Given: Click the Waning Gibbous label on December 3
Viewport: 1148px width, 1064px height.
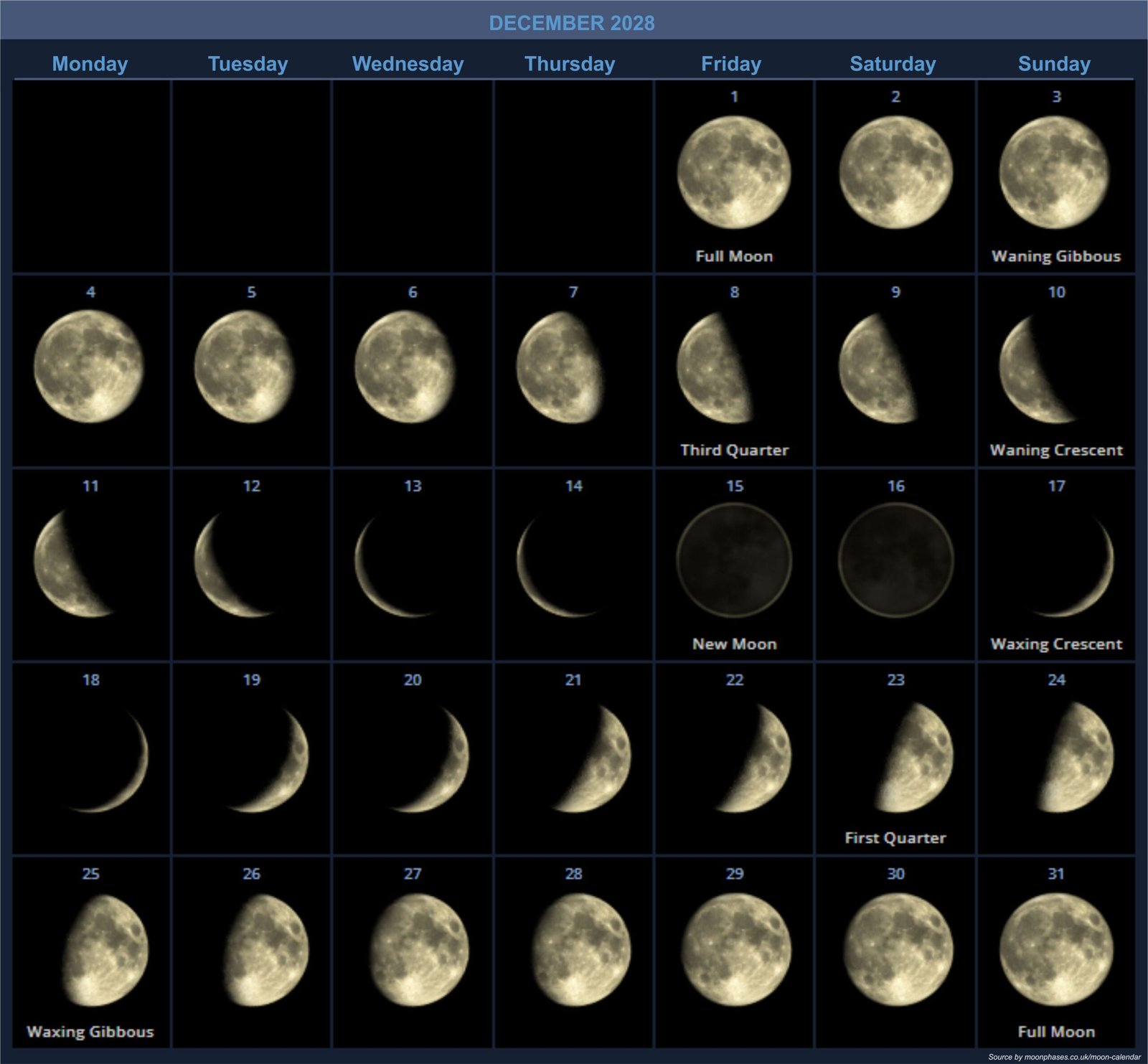Looking at the screenshot, I should [1056, 256].
